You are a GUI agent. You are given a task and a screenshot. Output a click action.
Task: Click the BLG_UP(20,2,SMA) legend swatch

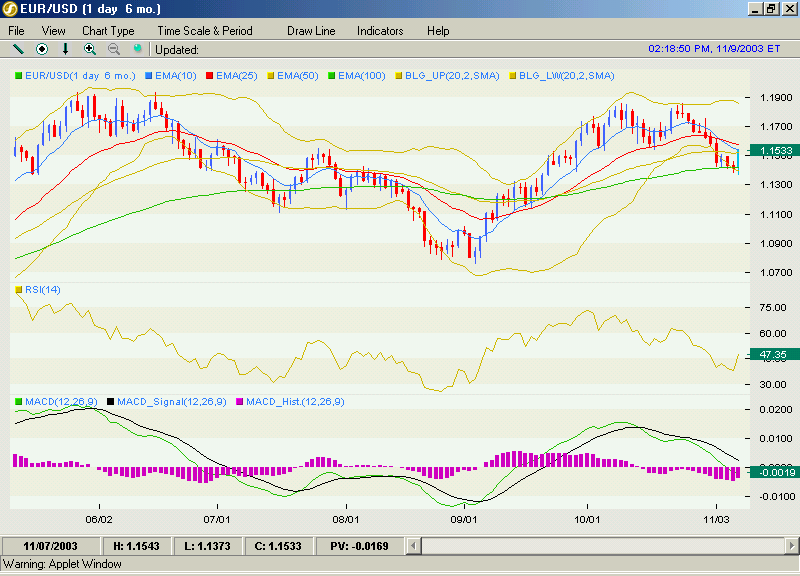tap(398, 76)
